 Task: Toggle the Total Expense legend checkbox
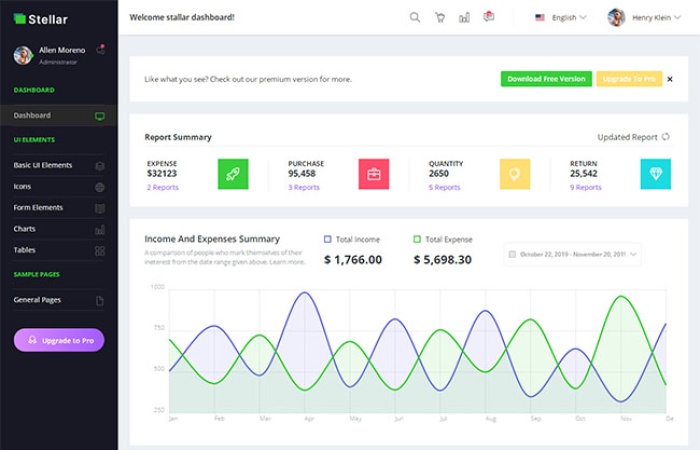(x=417, y=239)
